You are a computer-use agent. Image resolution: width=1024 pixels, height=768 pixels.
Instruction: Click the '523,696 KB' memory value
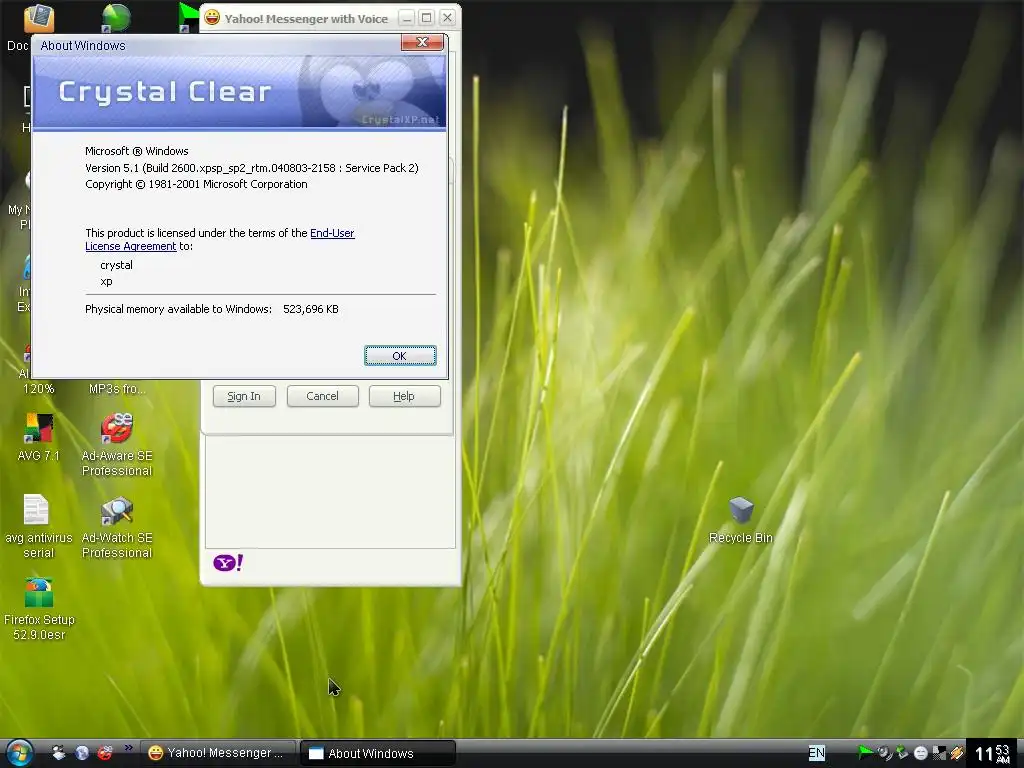coord(311,310)
